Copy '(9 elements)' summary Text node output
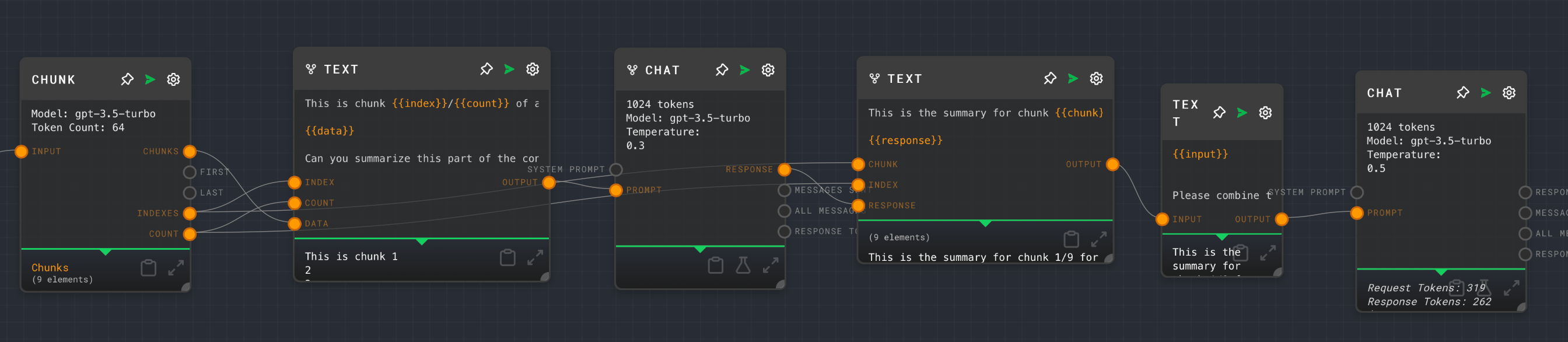1568x342 pixels. (1072, 239)
